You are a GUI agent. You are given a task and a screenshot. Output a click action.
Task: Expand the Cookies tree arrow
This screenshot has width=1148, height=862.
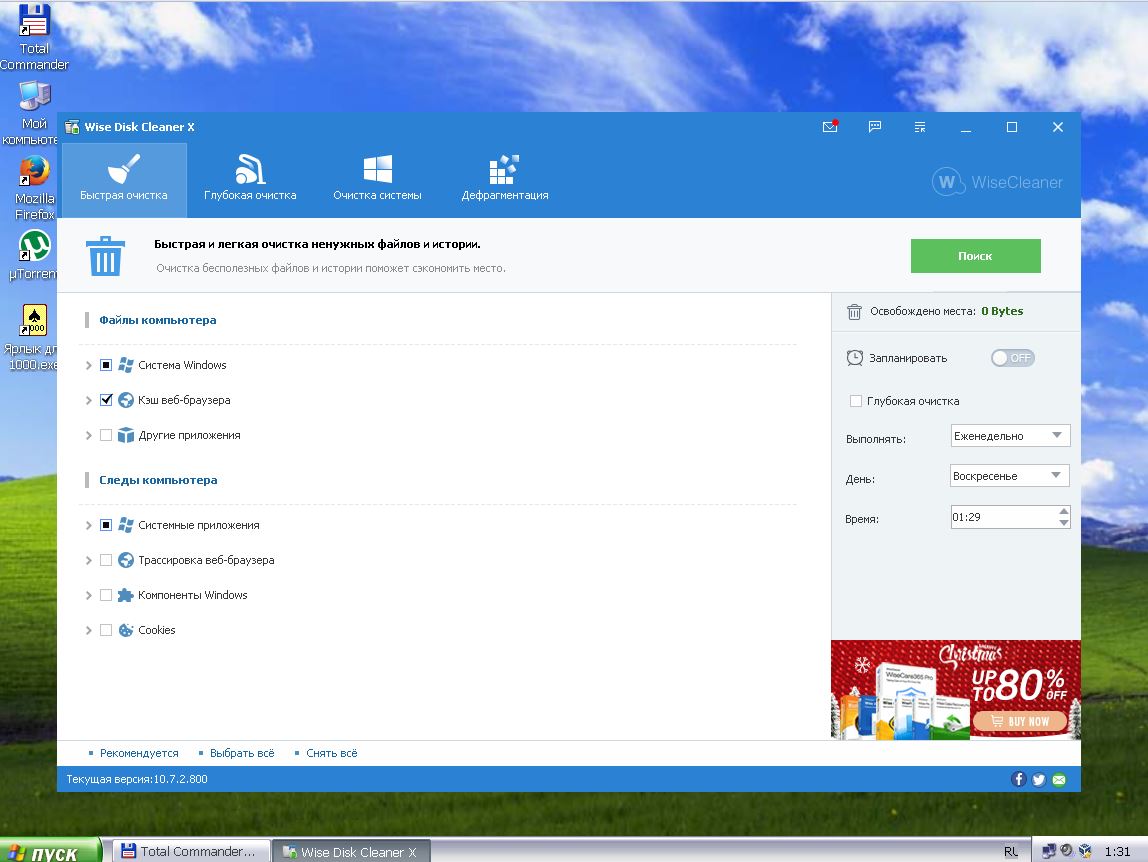pyautogui.click(x=89, y=630)
